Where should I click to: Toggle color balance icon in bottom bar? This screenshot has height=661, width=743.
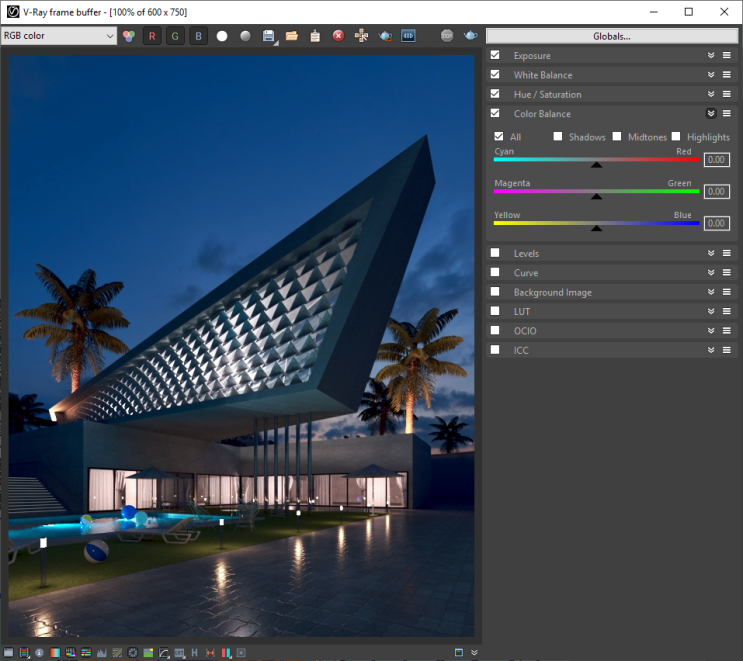tap(86, 653)
